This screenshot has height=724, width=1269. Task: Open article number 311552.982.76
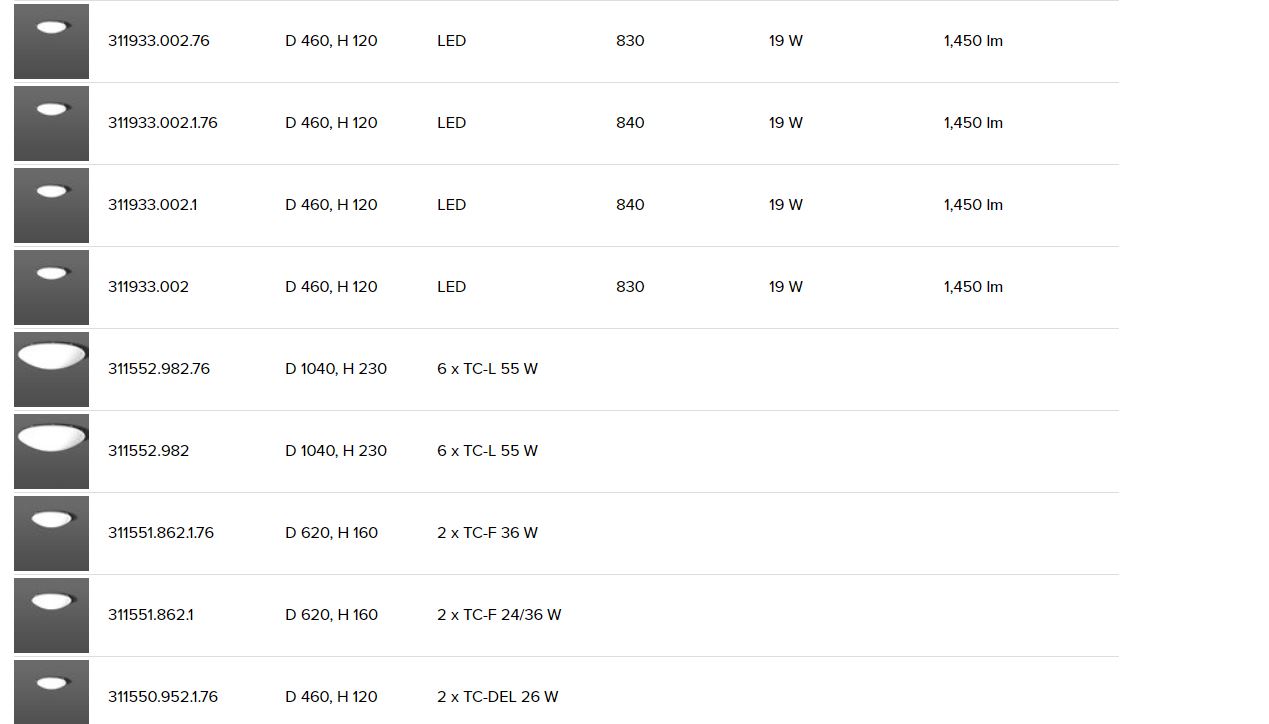tap(159, 369)
